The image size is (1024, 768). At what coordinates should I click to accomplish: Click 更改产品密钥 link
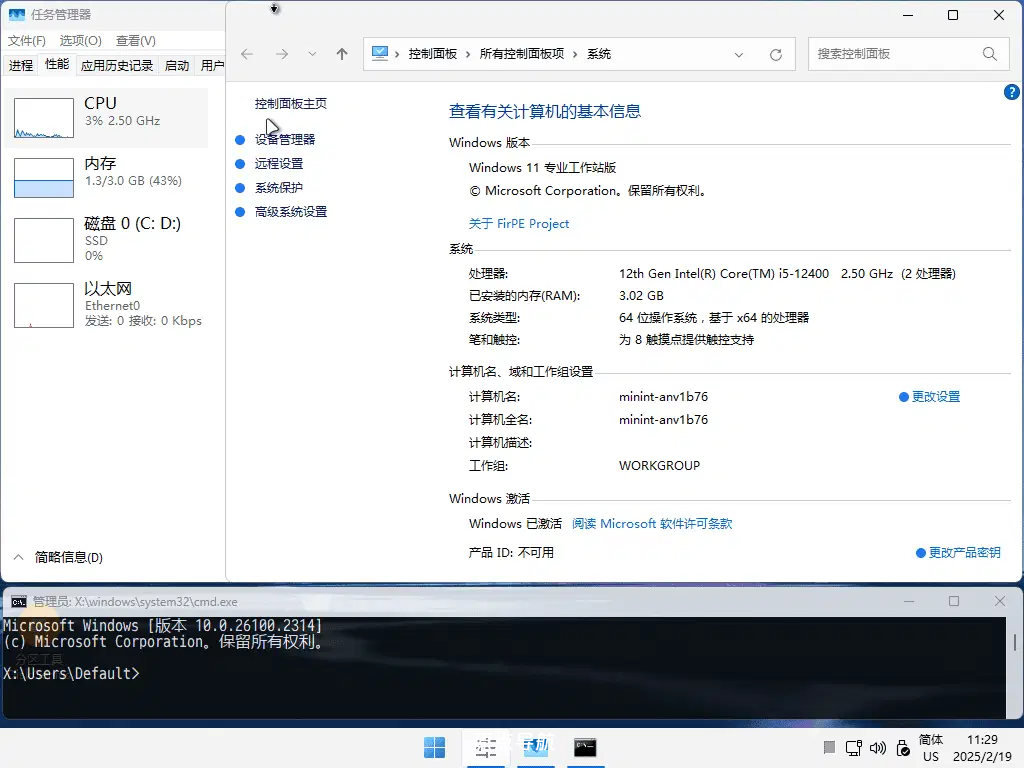(x=965, y=552)
